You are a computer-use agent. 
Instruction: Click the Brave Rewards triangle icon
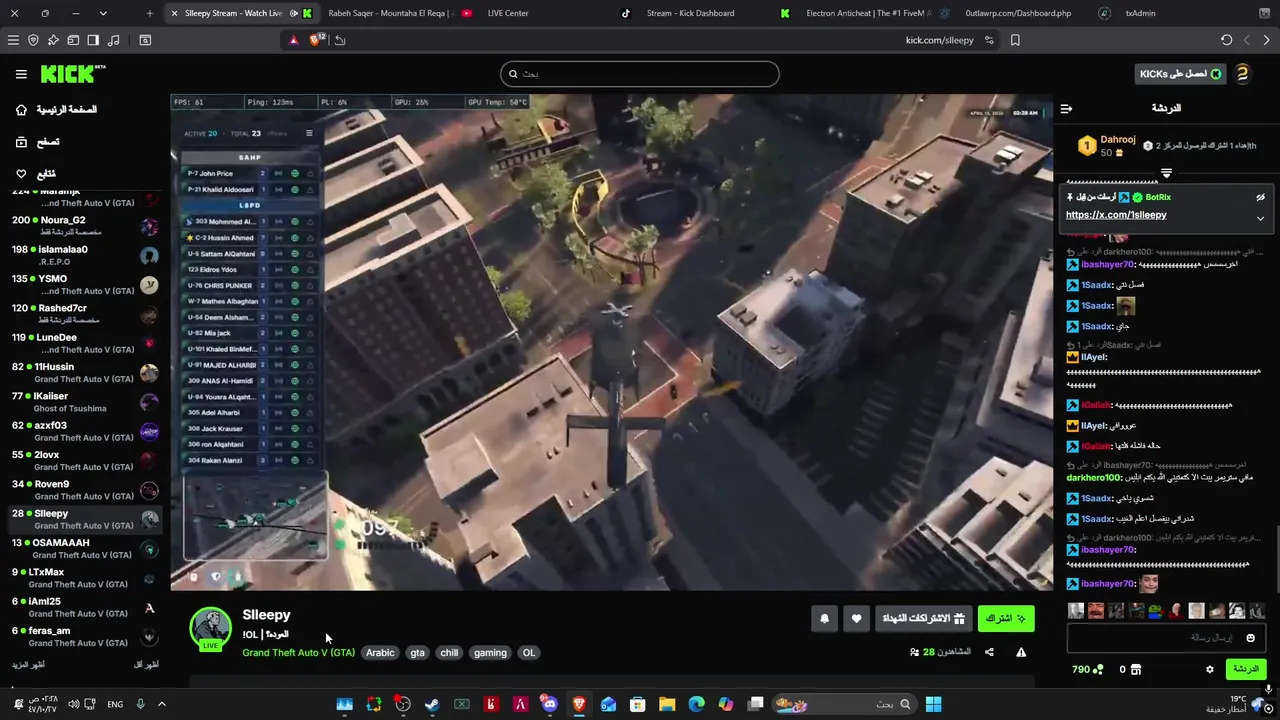[293, 40]
